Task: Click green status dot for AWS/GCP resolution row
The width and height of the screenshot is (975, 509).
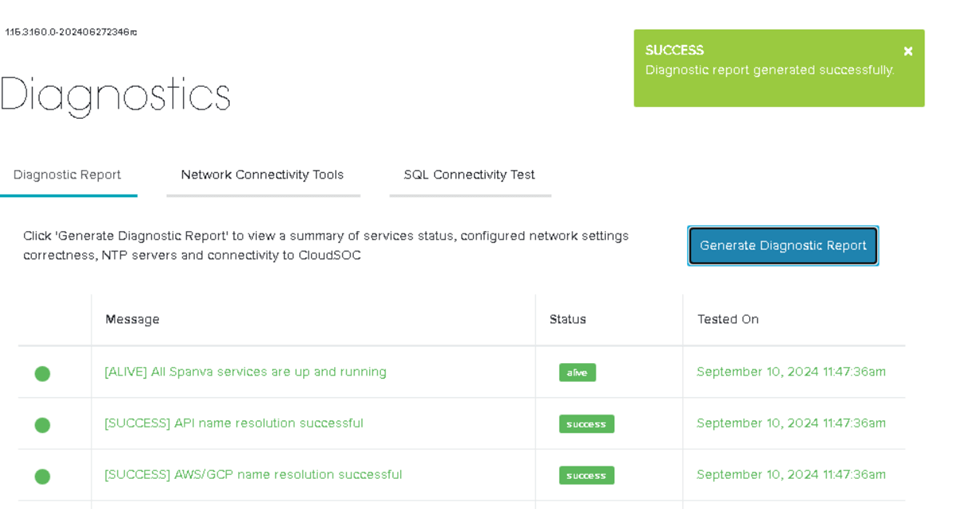Action: [x=42, y=476]
